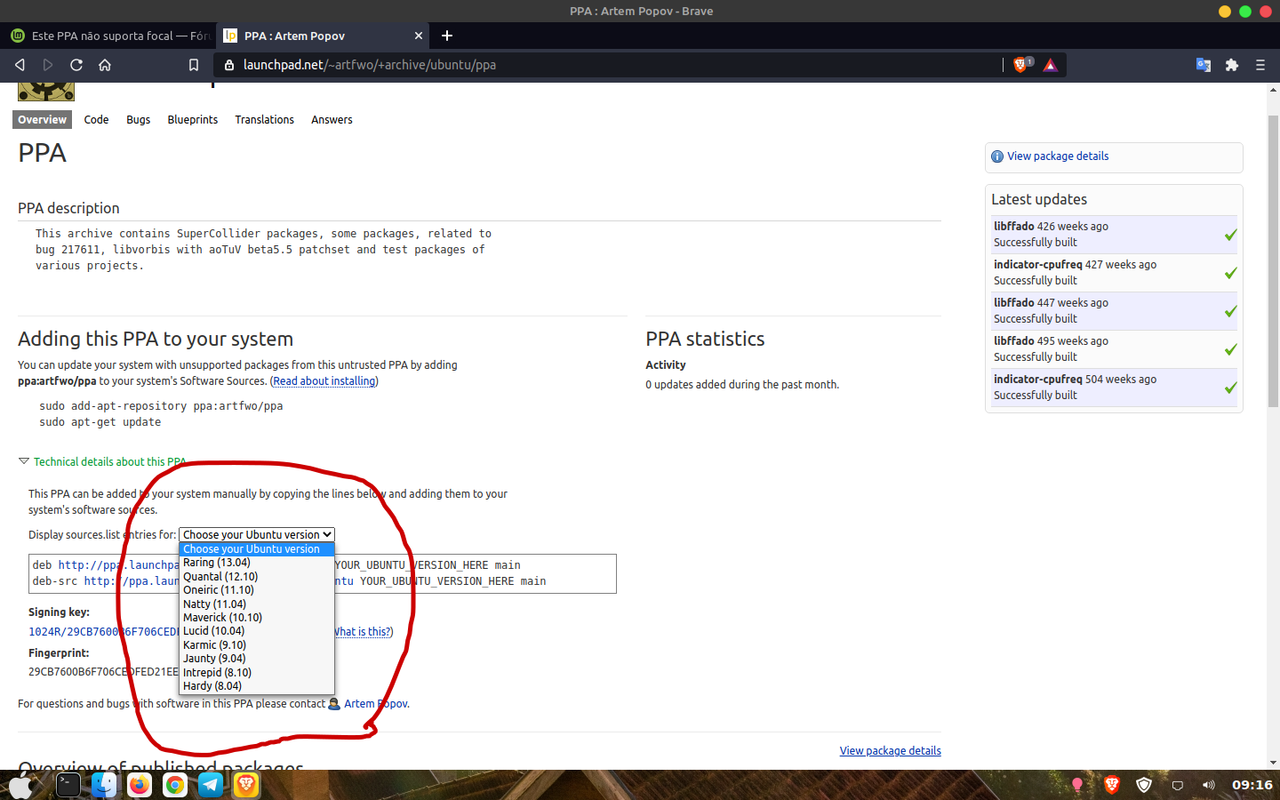Open the Answers tab
This screenshot has width=1280, height=800.
pos(332,119)
